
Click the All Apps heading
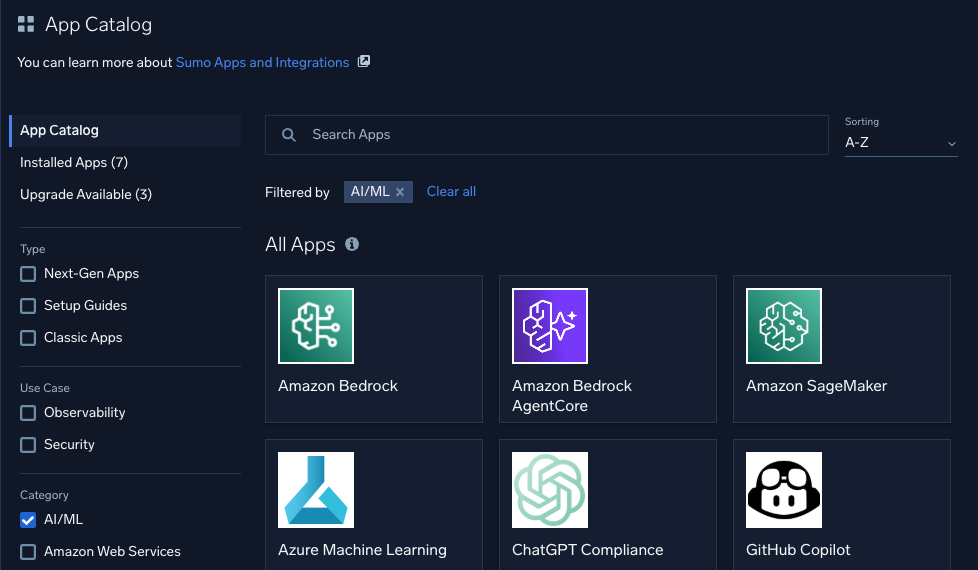300,244
